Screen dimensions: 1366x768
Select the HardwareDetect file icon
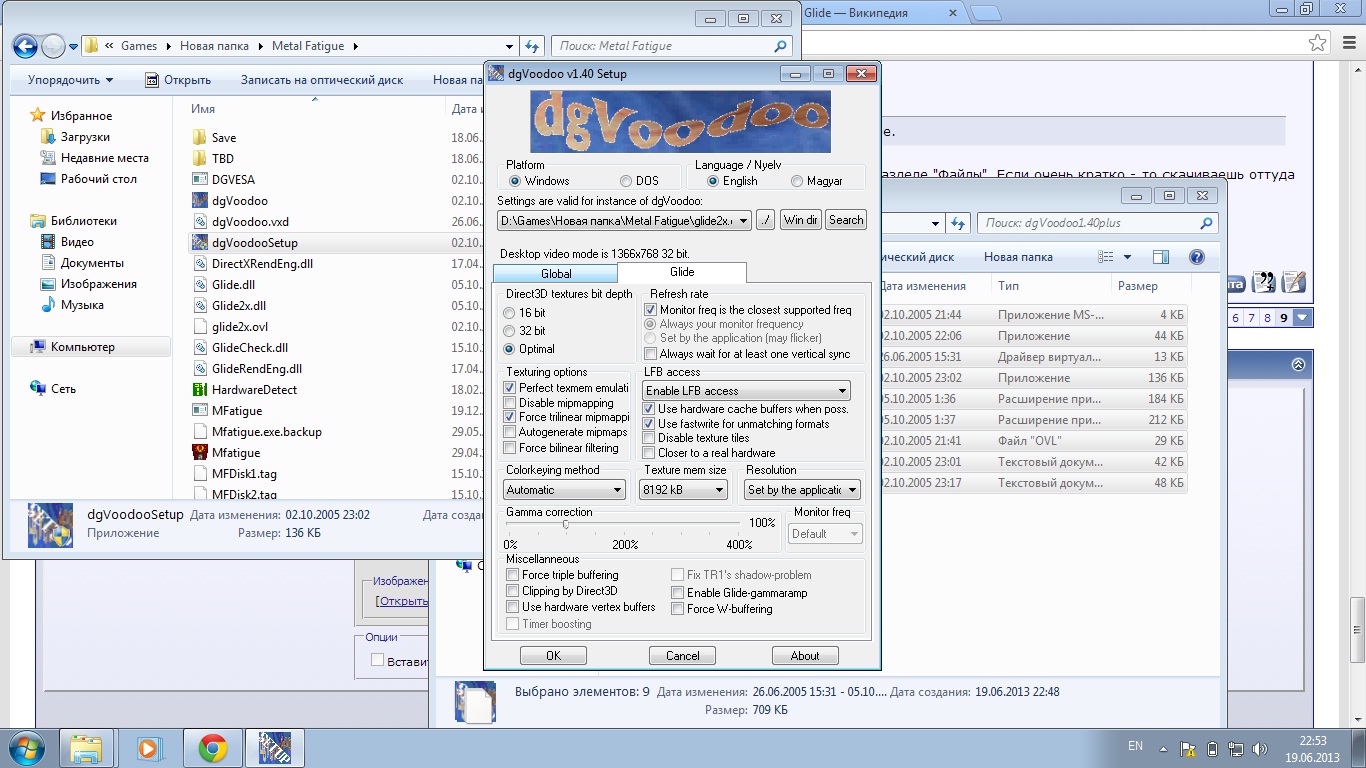[x=198, y=390]
